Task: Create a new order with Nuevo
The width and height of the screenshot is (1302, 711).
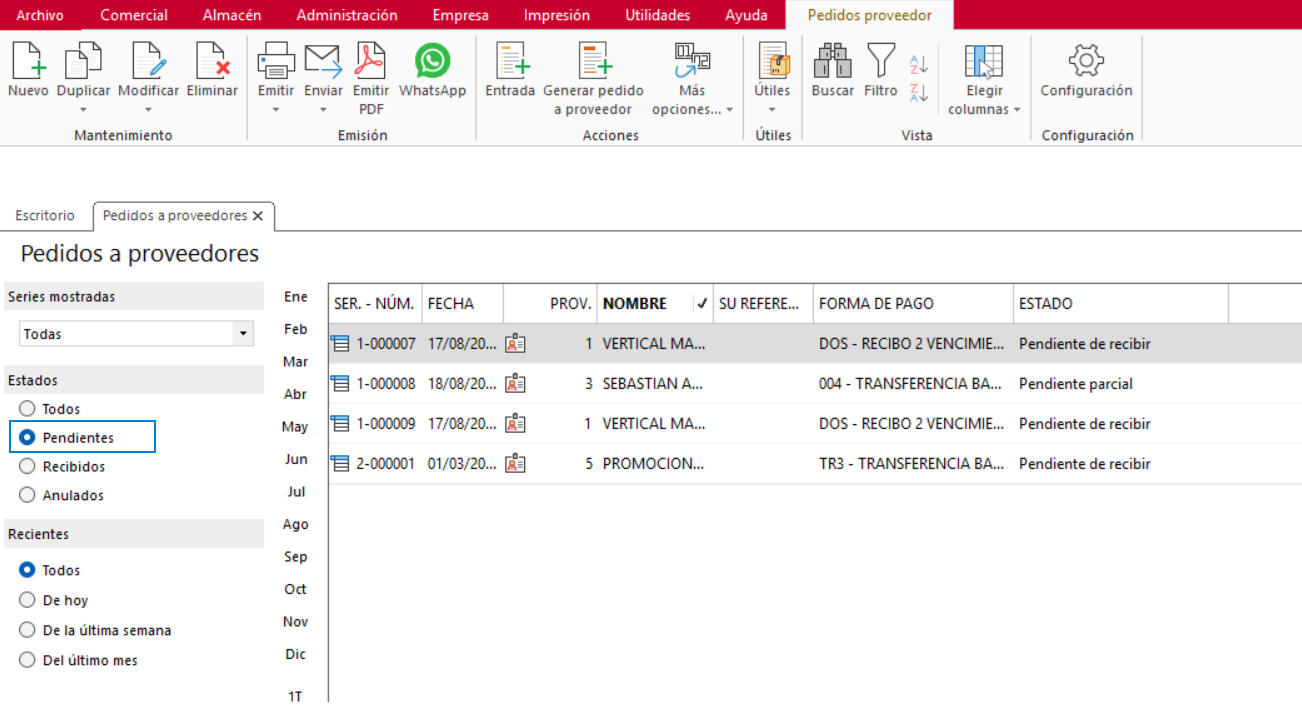Action: point(28,61)
